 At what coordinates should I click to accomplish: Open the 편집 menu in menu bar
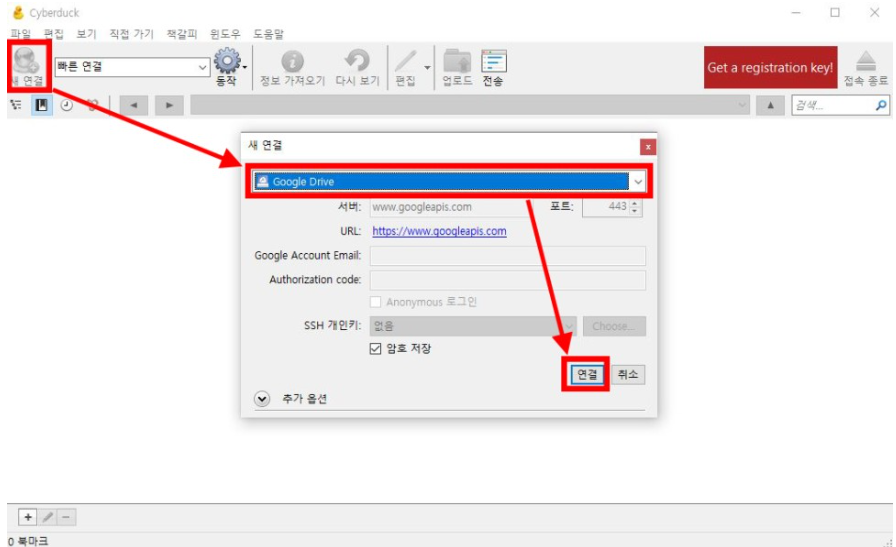pyautogui.click(x=53, y=34)
